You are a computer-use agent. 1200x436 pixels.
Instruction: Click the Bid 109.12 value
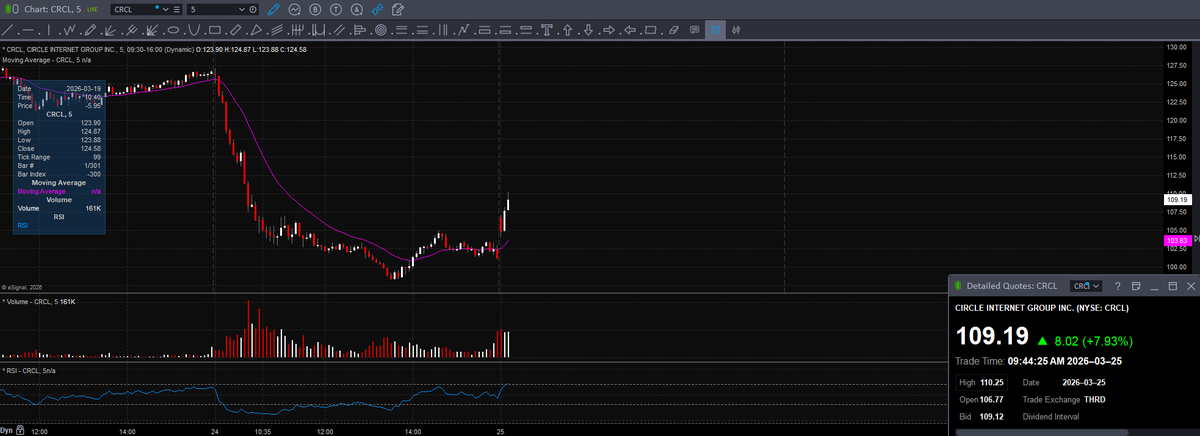tap(991, 416)
